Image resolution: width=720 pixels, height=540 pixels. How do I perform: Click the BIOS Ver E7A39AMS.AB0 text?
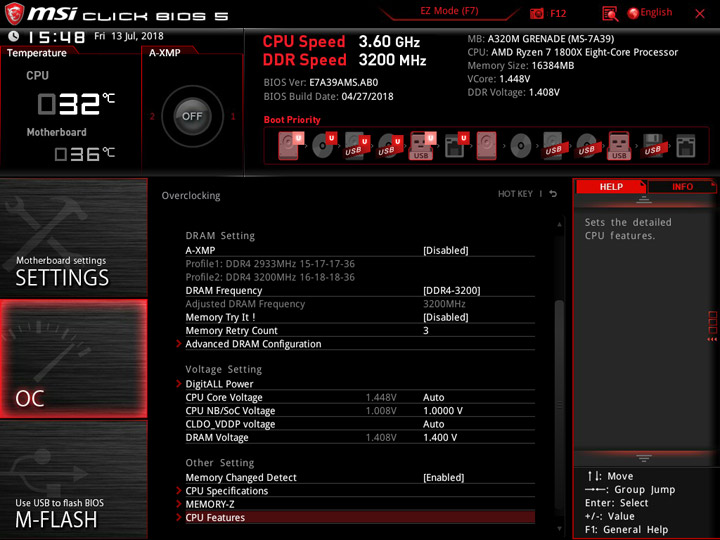click(x=321, y=82)
